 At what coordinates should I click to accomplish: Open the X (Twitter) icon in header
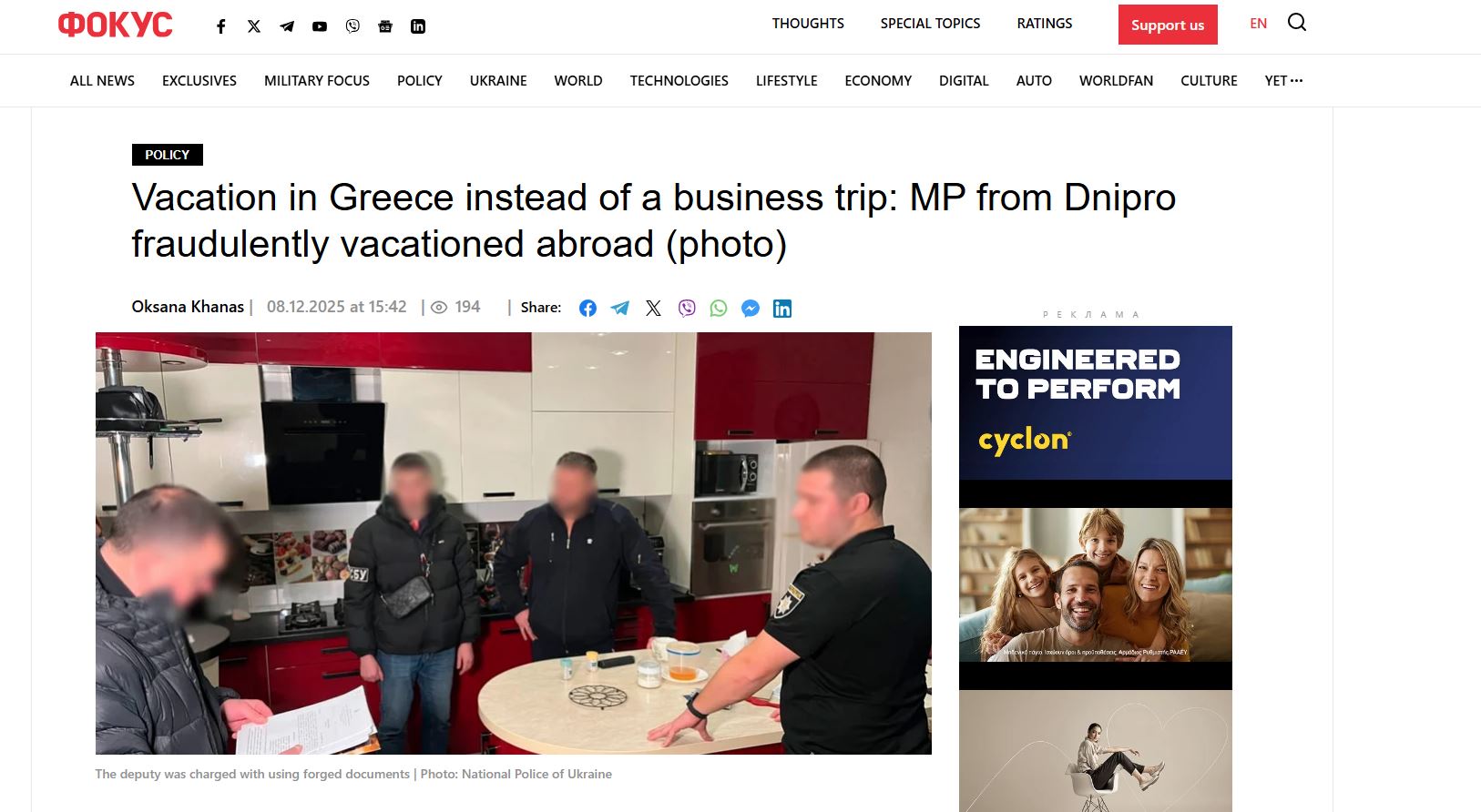click(x=254, y=26)
